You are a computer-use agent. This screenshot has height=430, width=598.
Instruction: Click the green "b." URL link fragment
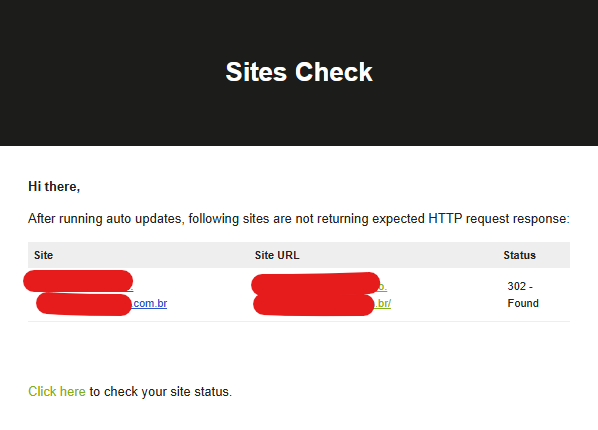point(383,287)
